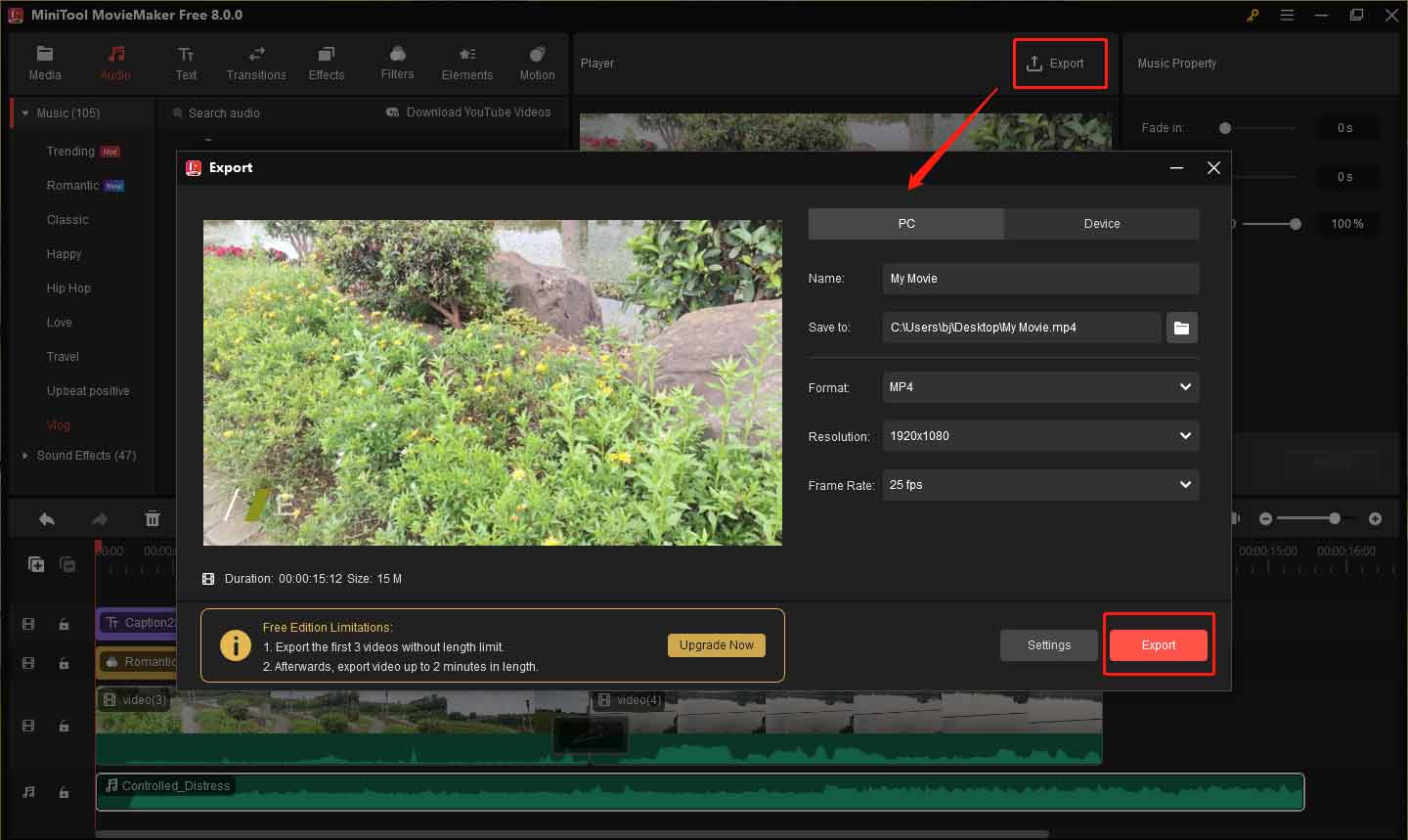This screenshot has height=840, width=1408.
Task: Click the upgrade key icon in title bar
Action: tap(1253, 15)
